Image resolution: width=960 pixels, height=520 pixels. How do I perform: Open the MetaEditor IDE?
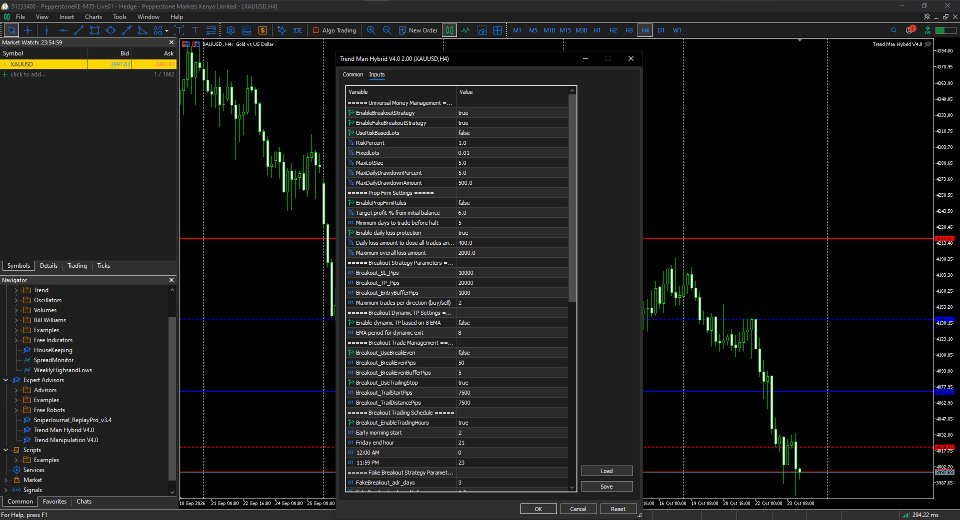click(298, 30)
